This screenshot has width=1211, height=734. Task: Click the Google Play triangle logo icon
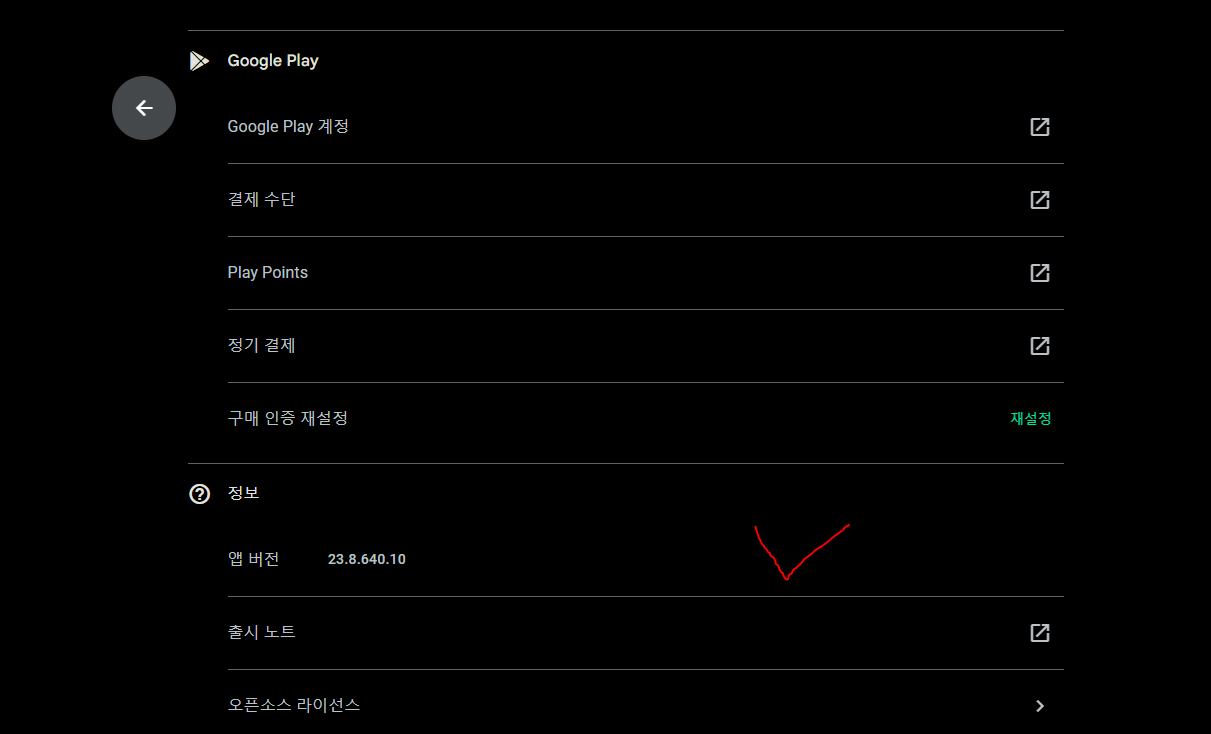point(199,61)
